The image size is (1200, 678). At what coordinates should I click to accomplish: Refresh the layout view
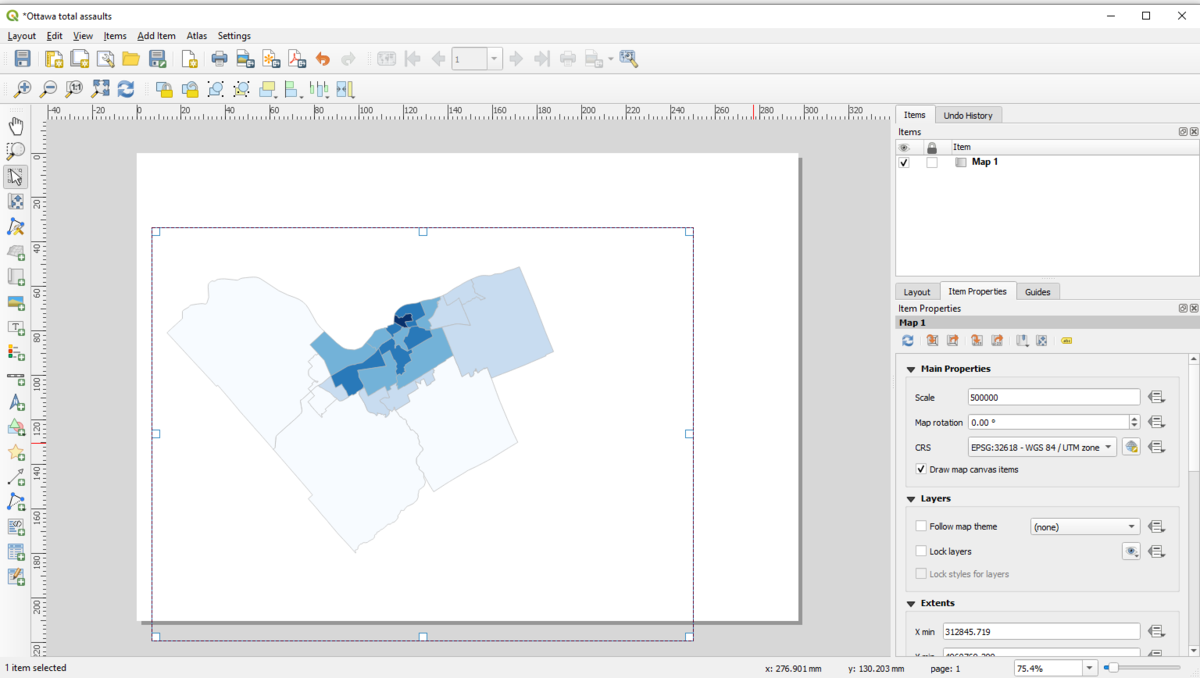coord(126,89)
